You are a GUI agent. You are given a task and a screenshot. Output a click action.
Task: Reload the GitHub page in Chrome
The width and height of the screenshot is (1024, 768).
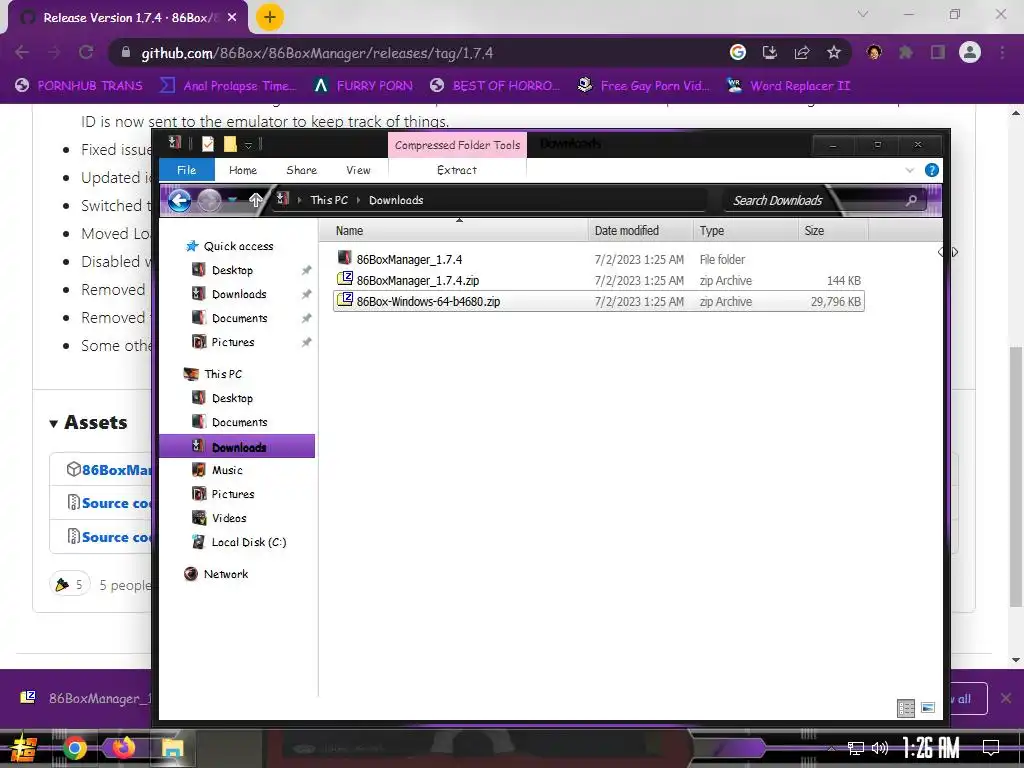point(86,52)
